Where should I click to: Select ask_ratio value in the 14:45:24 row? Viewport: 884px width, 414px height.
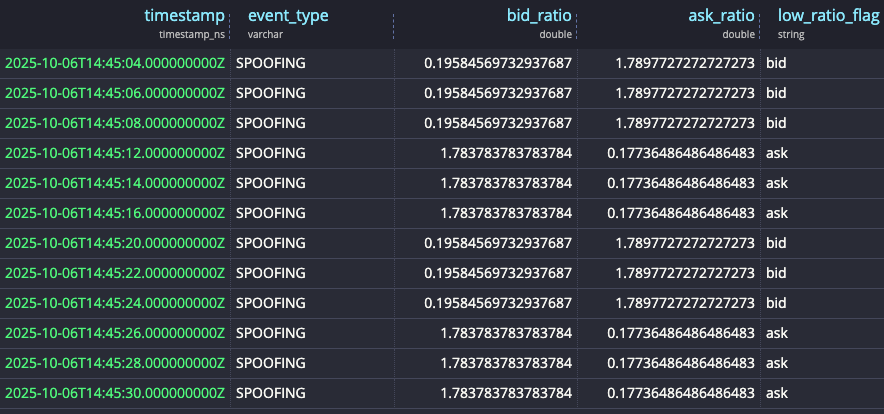tap(681, 303)
